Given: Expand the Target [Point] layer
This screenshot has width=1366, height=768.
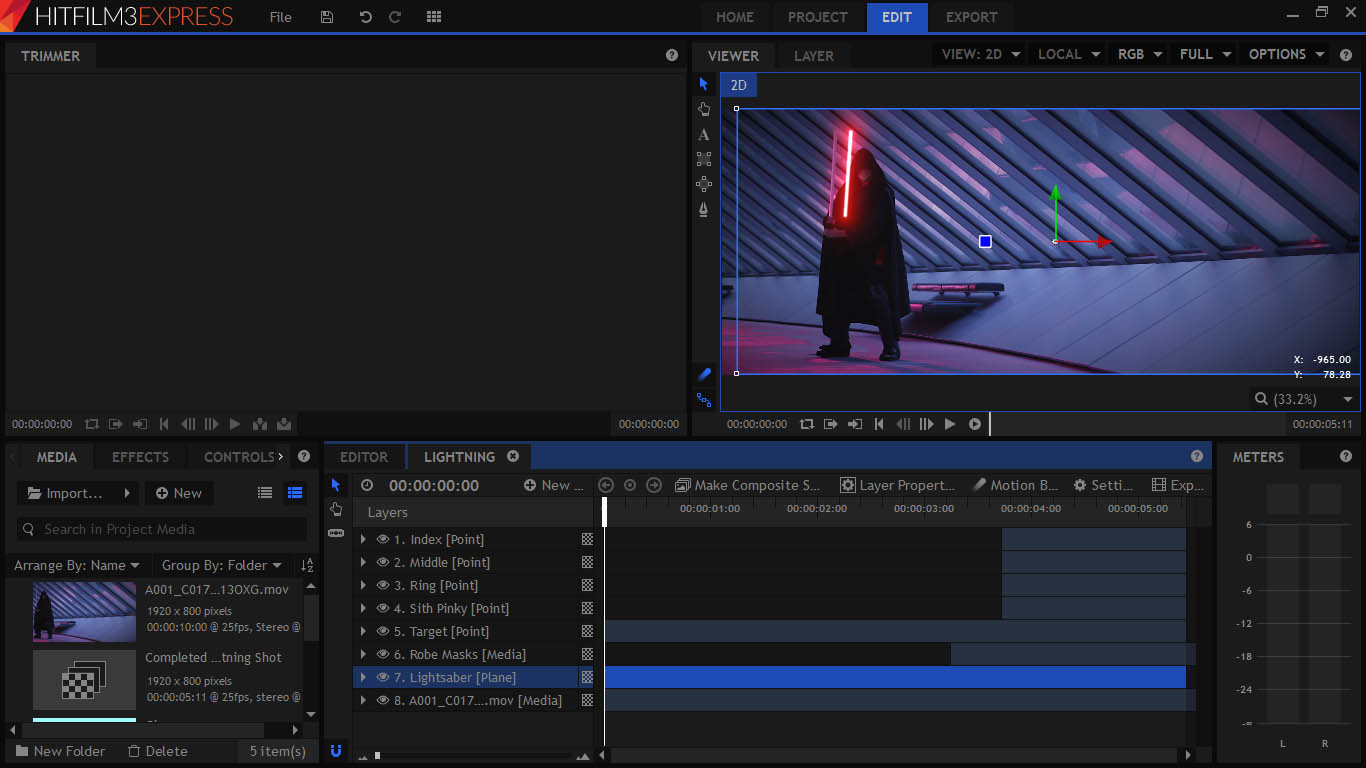Looking at the screenshot, I should 363,631.
